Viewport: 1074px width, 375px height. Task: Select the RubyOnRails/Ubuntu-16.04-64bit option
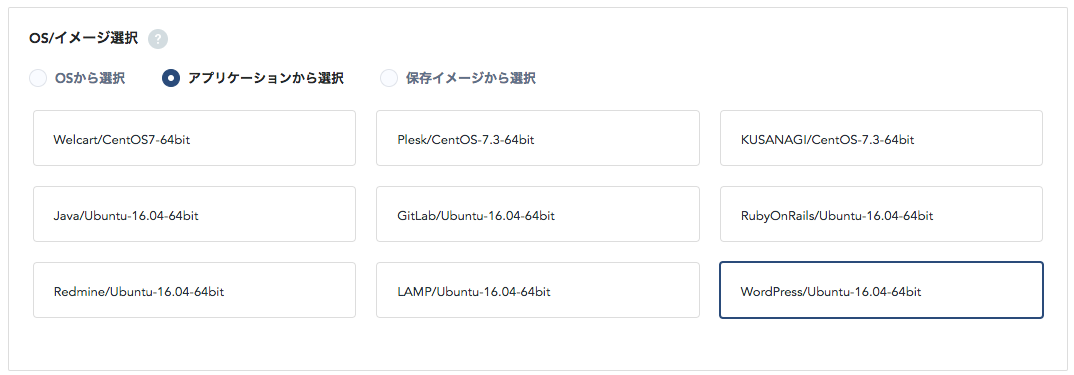pyautogui.click(x=882, y=214)
